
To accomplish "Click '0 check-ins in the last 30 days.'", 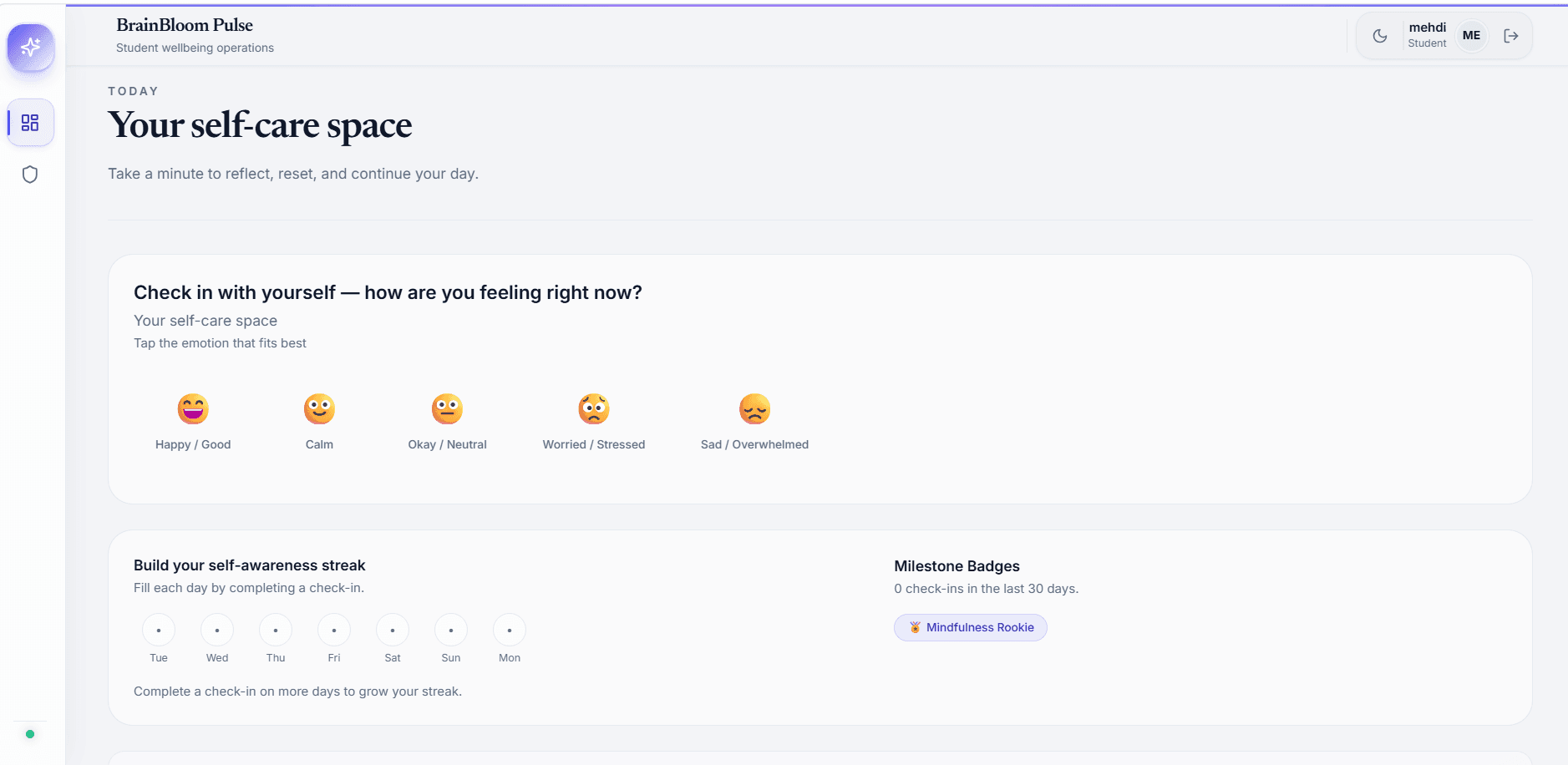I will 986,589.
